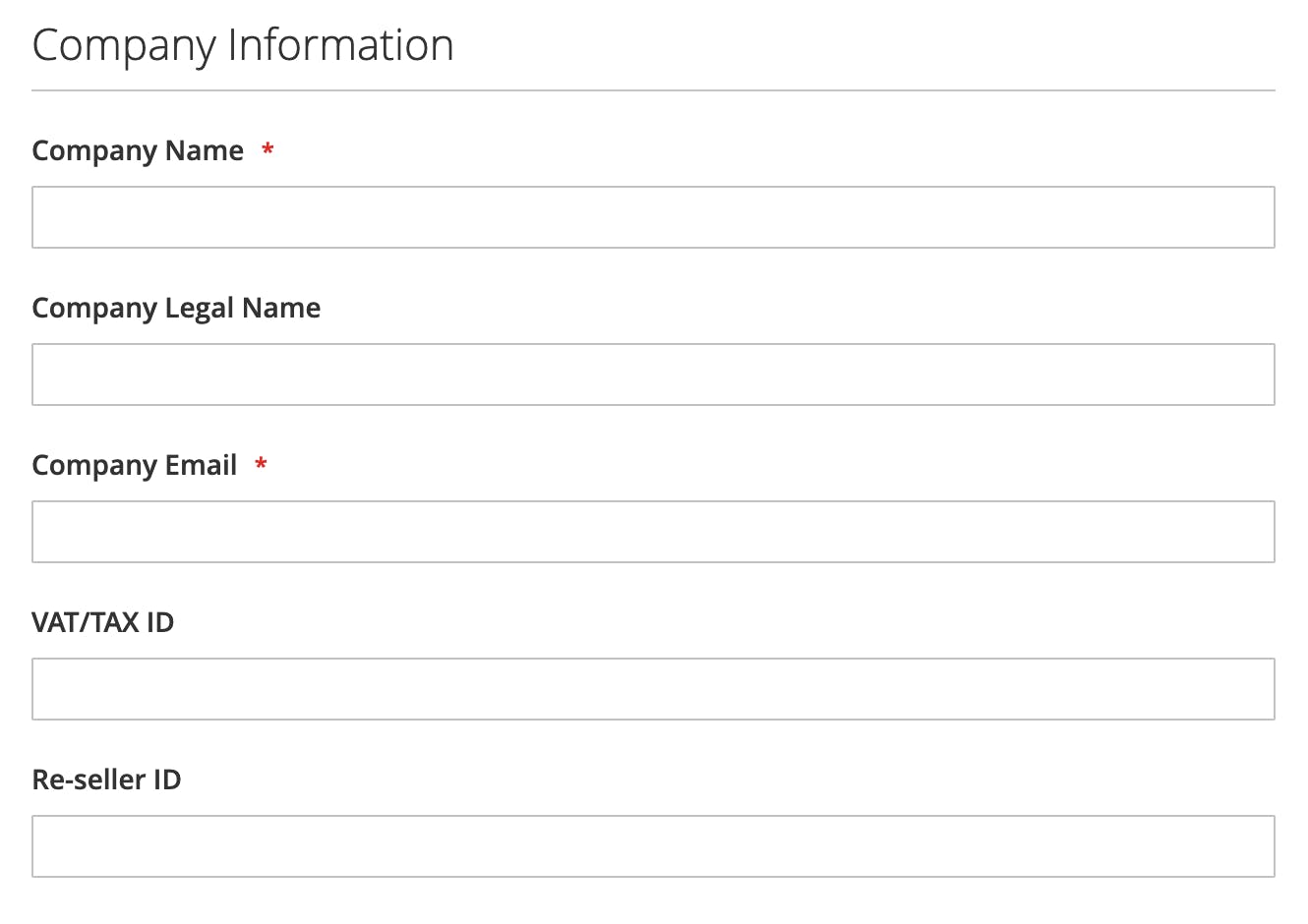Click the Company Legal Name label
This screenshot has height=924, width=1308.
tap(176, 309)
